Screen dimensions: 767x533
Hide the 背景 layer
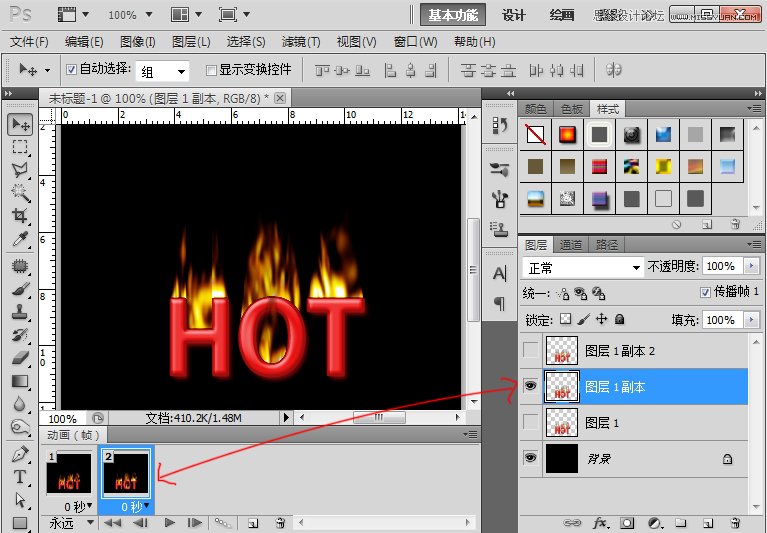[531, 458]
